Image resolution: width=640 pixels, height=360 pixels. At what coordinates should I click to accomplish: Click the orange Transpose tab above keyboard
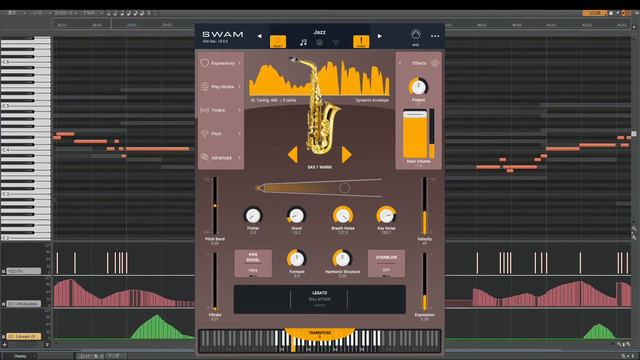[320, 334]
